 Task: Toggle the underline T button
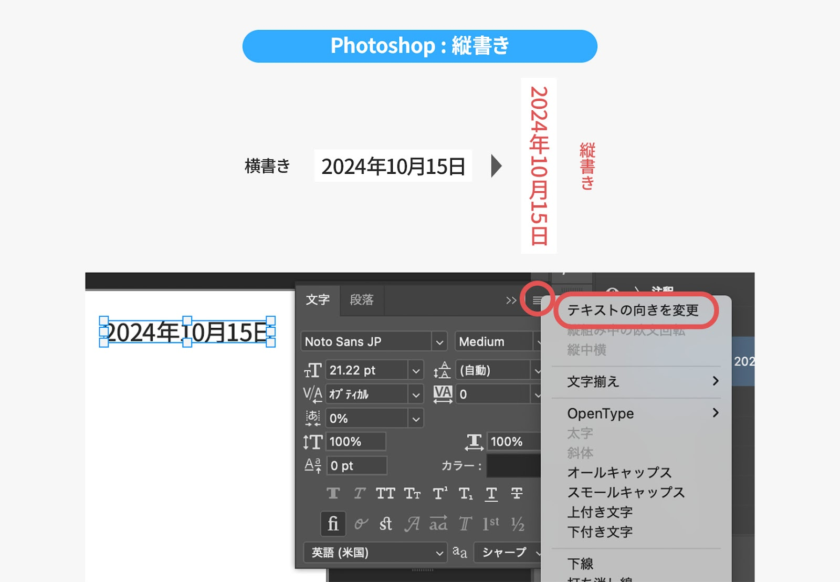pos(491,494)
